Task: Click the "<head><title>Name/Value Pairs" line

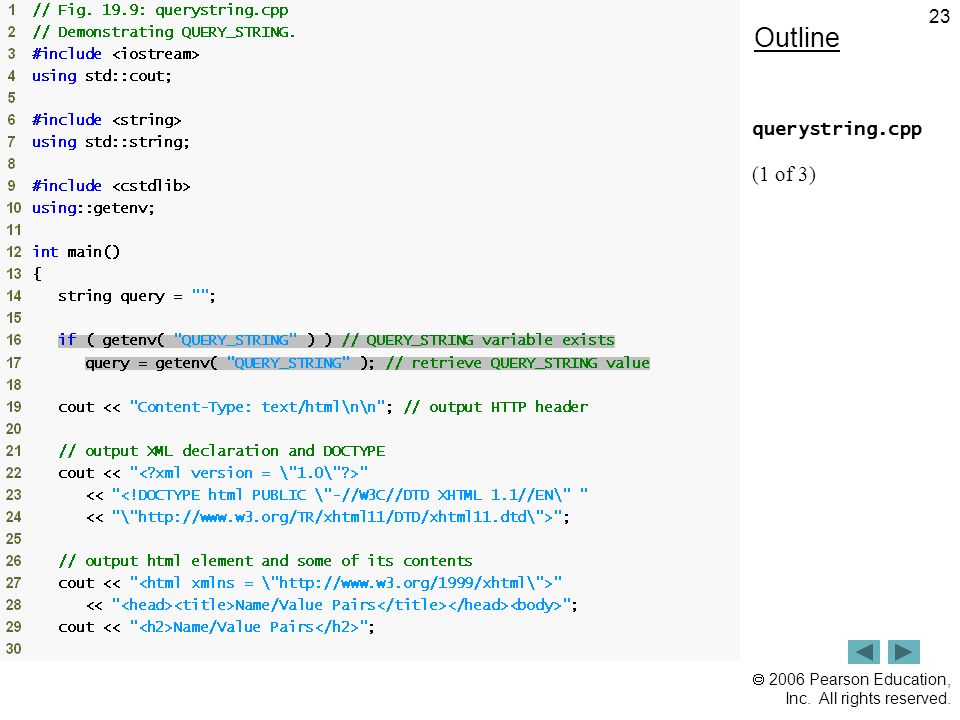Action: click(x=332, y=605)
